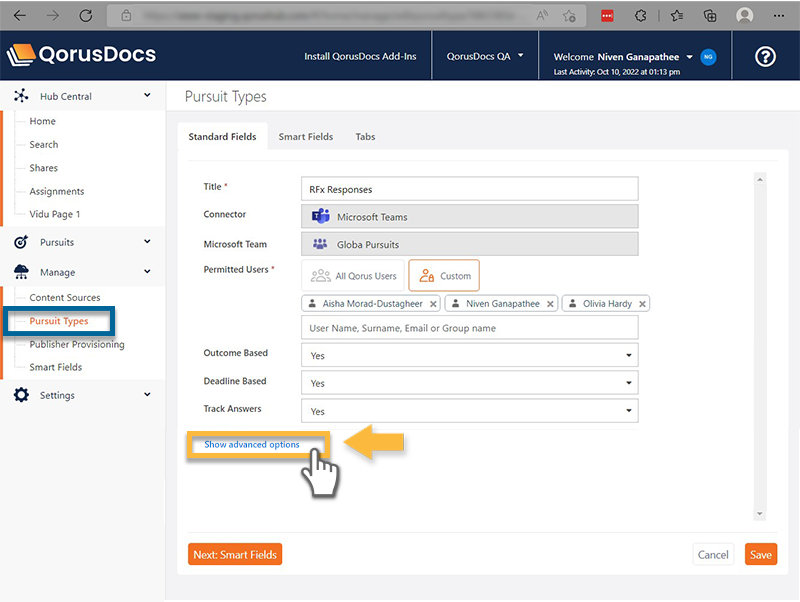800x602 pixels.
Task: Click the Save button
Action: click(761, 555)
